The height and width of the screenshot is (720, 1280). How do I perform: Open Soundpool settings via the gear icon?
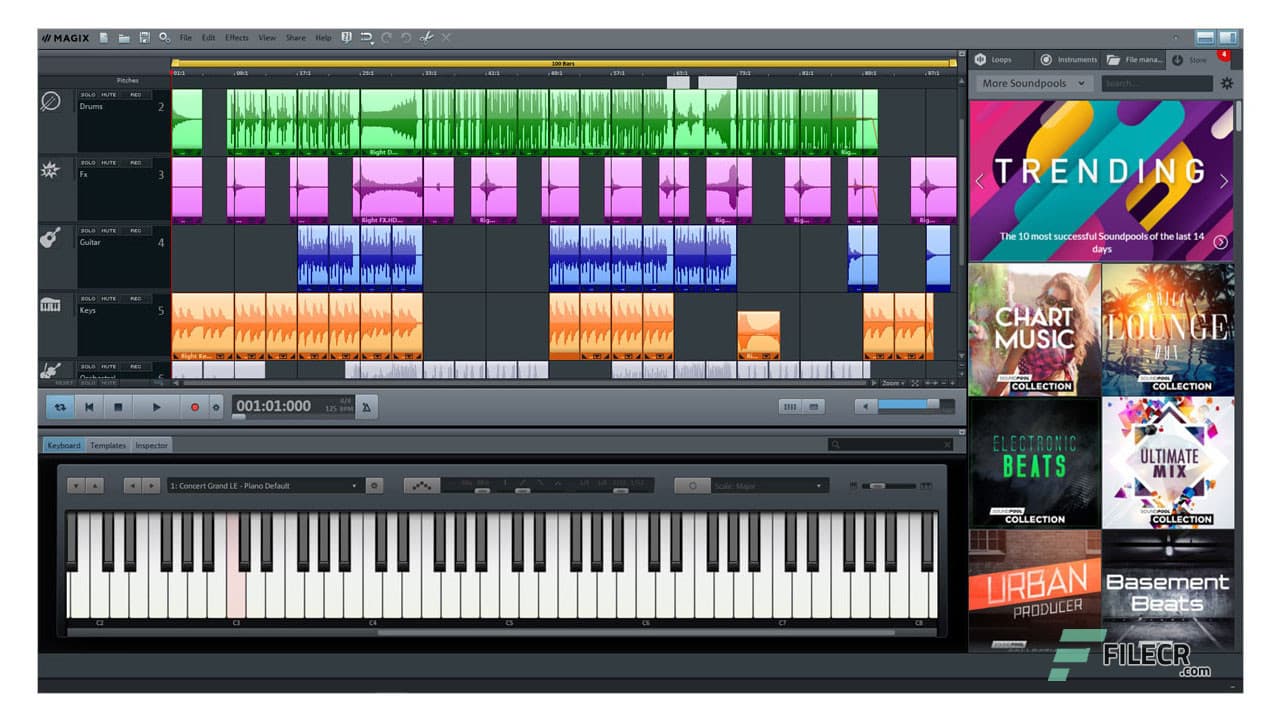pos(1228,83)
